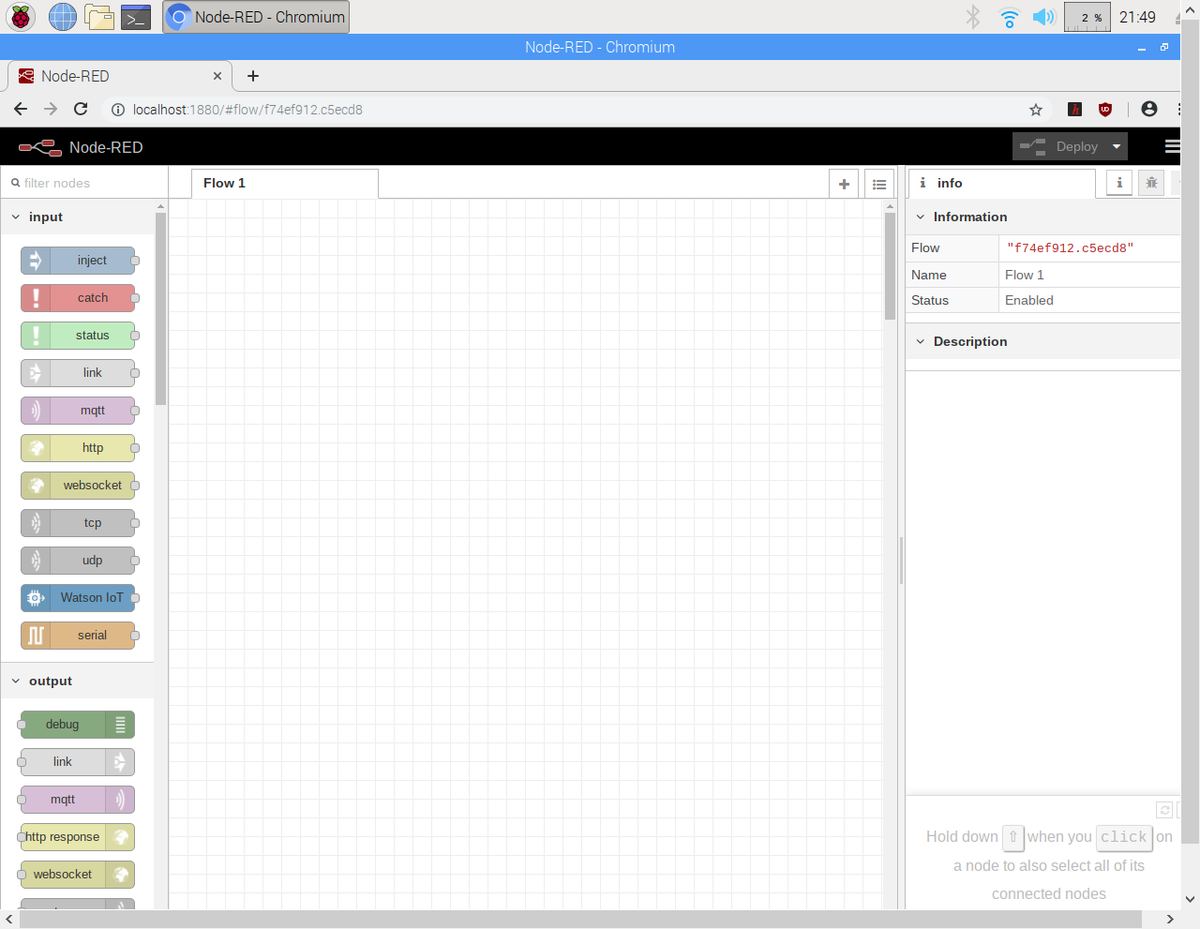Click the sidebar separator drag handle
Viewport: 1200px width, 929px height.
point(901,561)
